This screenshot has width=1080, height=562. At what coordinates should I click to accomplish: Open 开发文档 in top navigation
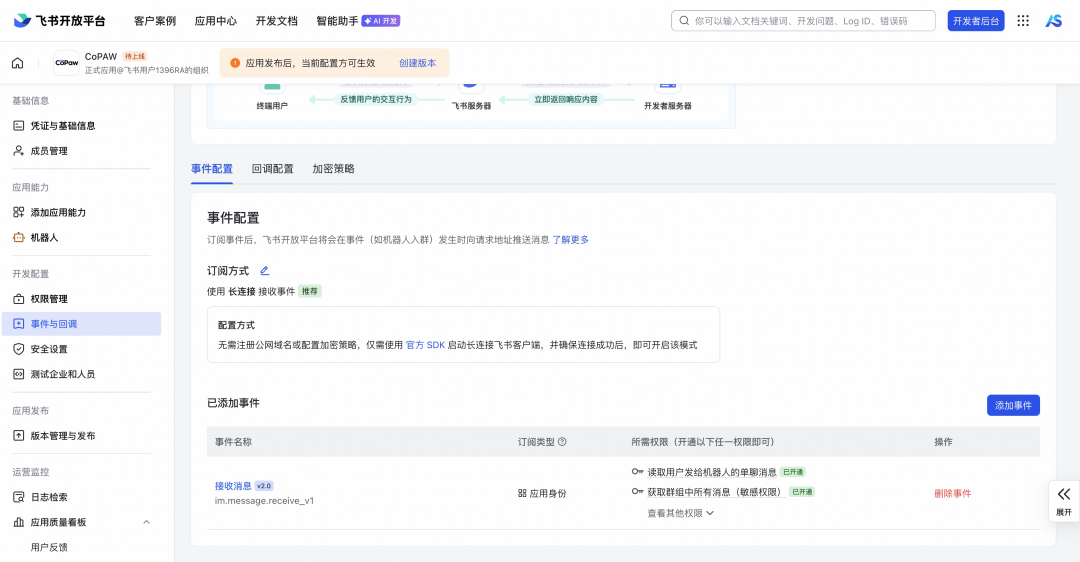tap(276, 20)
